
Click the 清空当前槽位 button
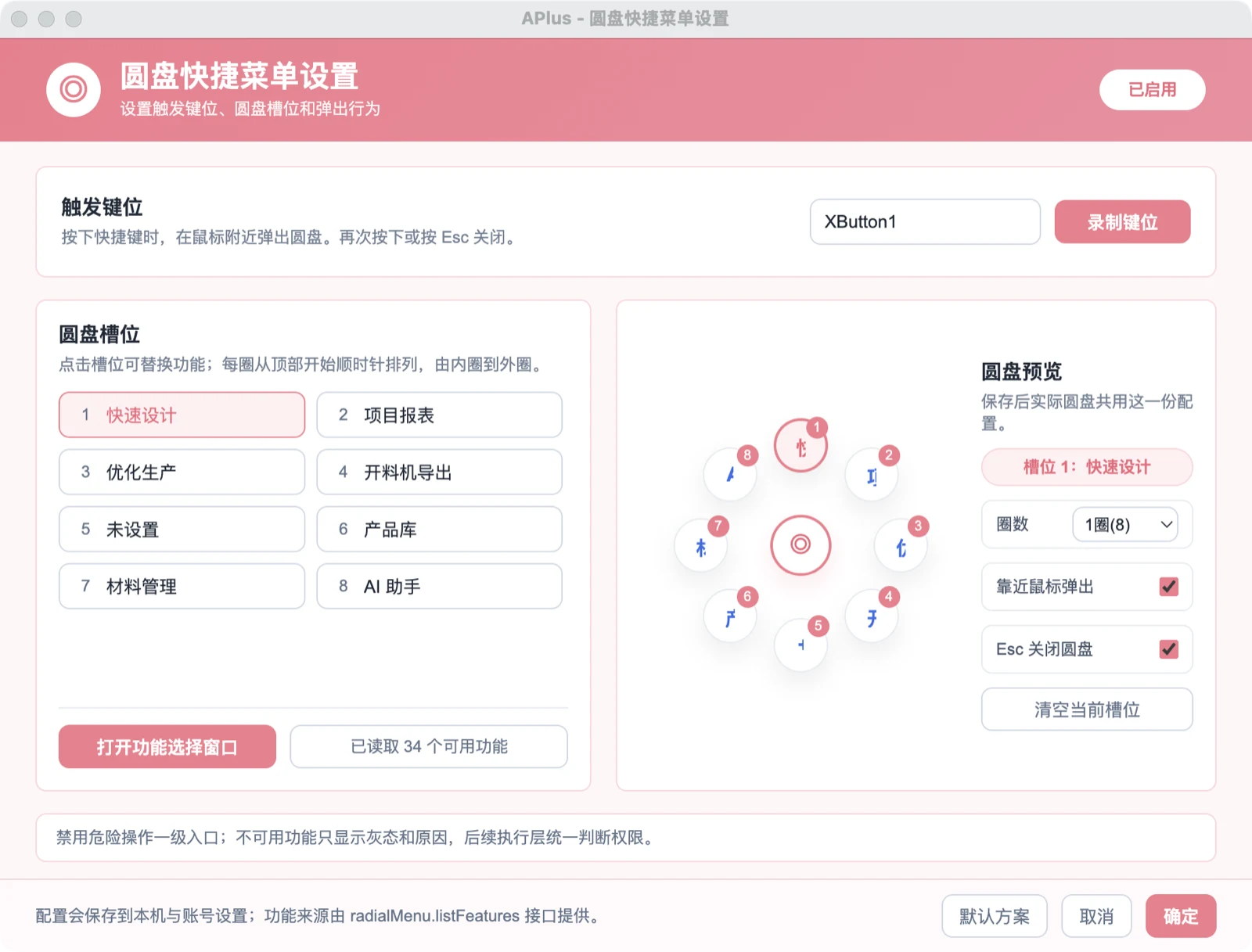(x=1087, y=710)
